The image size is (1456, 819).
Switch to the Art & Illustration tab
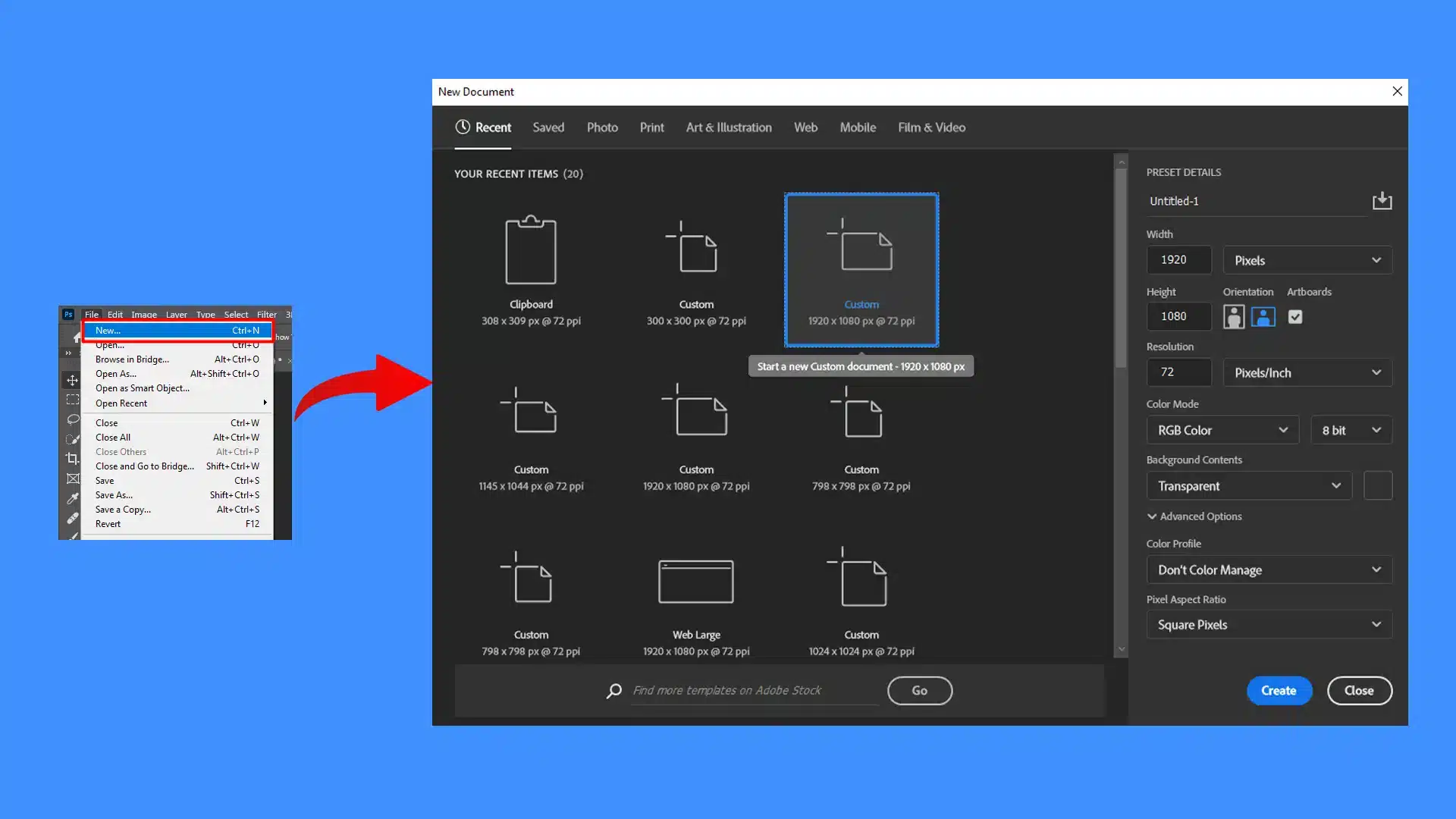(x=729, y=127)
